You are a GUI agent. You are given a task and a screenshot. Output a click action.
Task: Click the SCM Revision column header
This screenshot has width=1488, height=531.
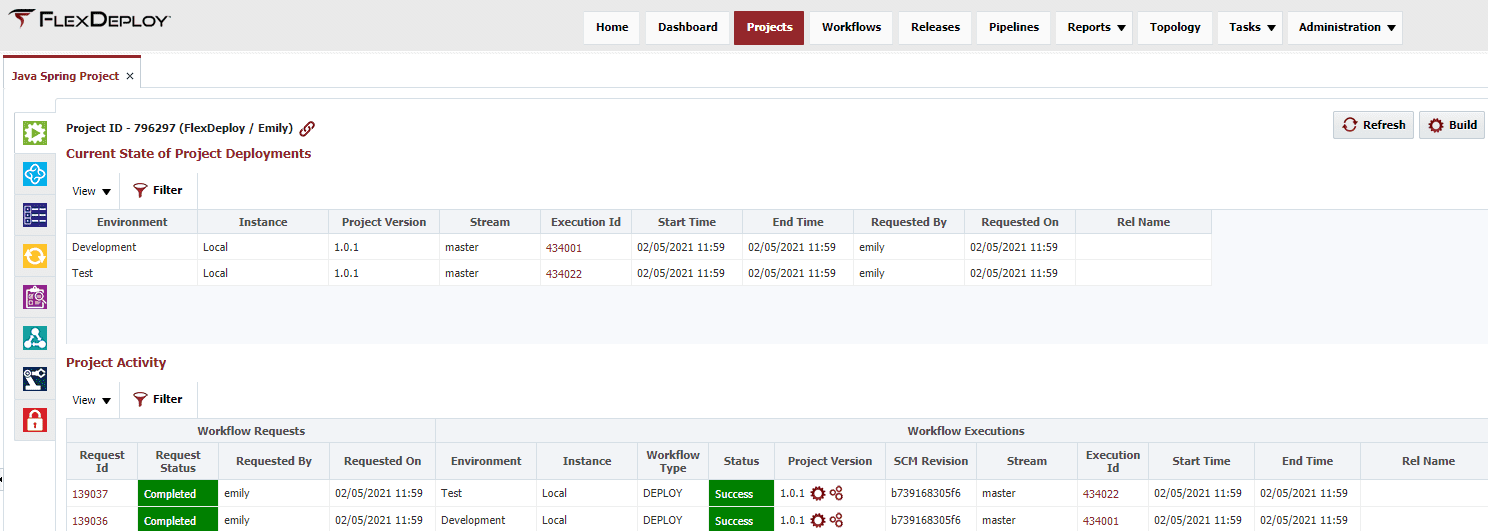pos(931,461)
